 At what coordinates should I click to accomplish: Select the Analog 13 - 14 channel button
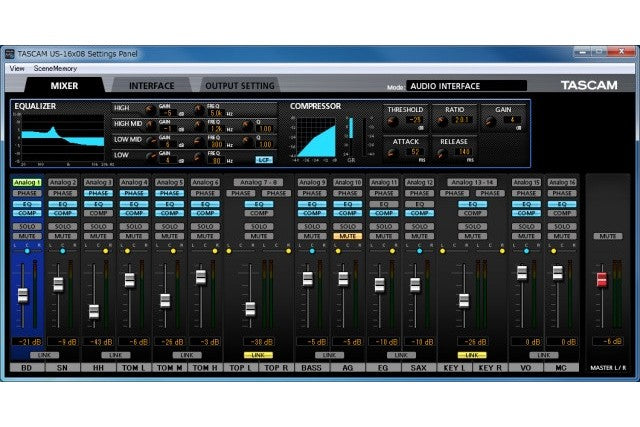472,182
